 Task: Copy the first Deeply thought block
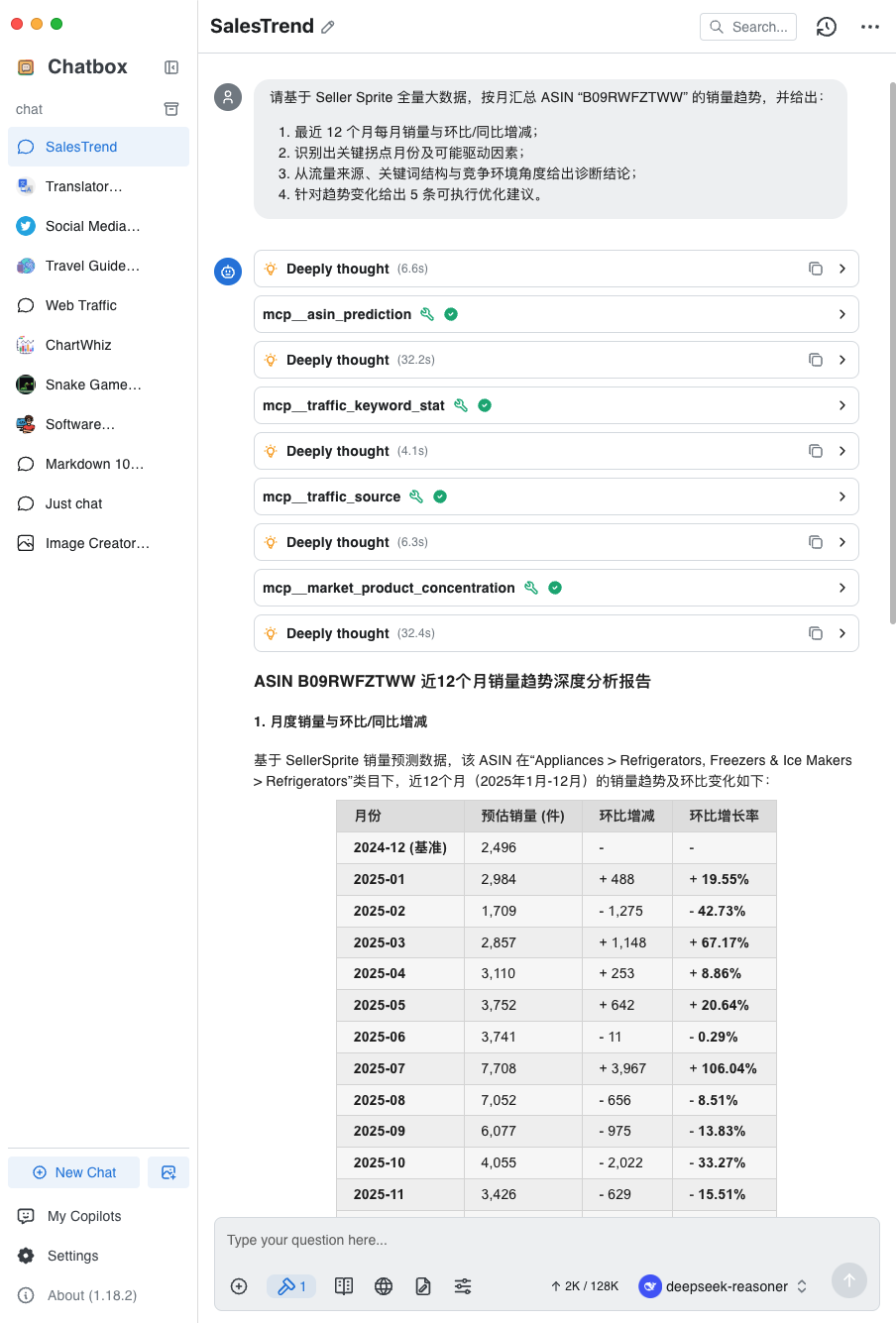coord(815,269)
